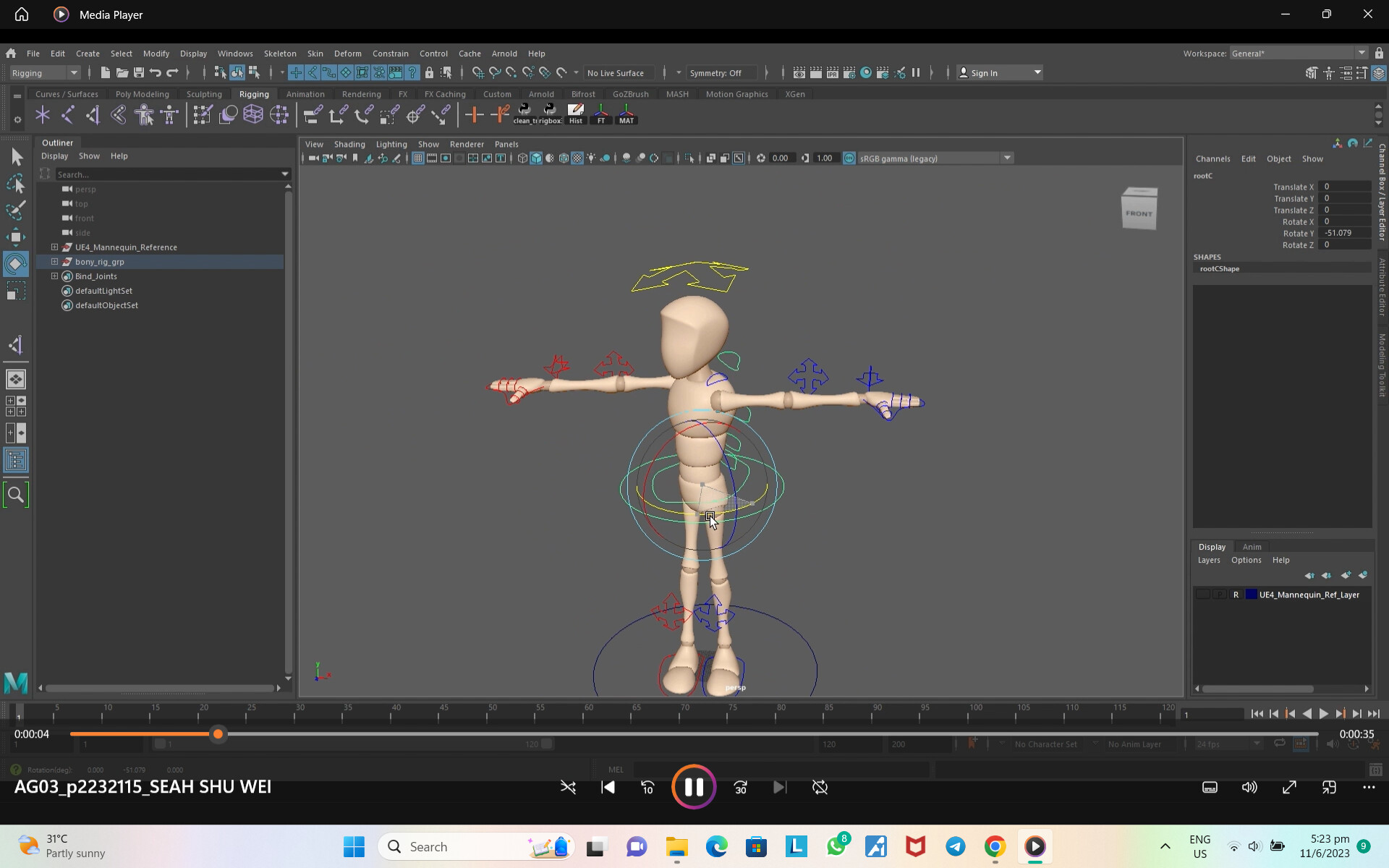Expand the Bind_Joints node in the Outliner
The height and width of the screenshot is (868, 1389).
54,276
